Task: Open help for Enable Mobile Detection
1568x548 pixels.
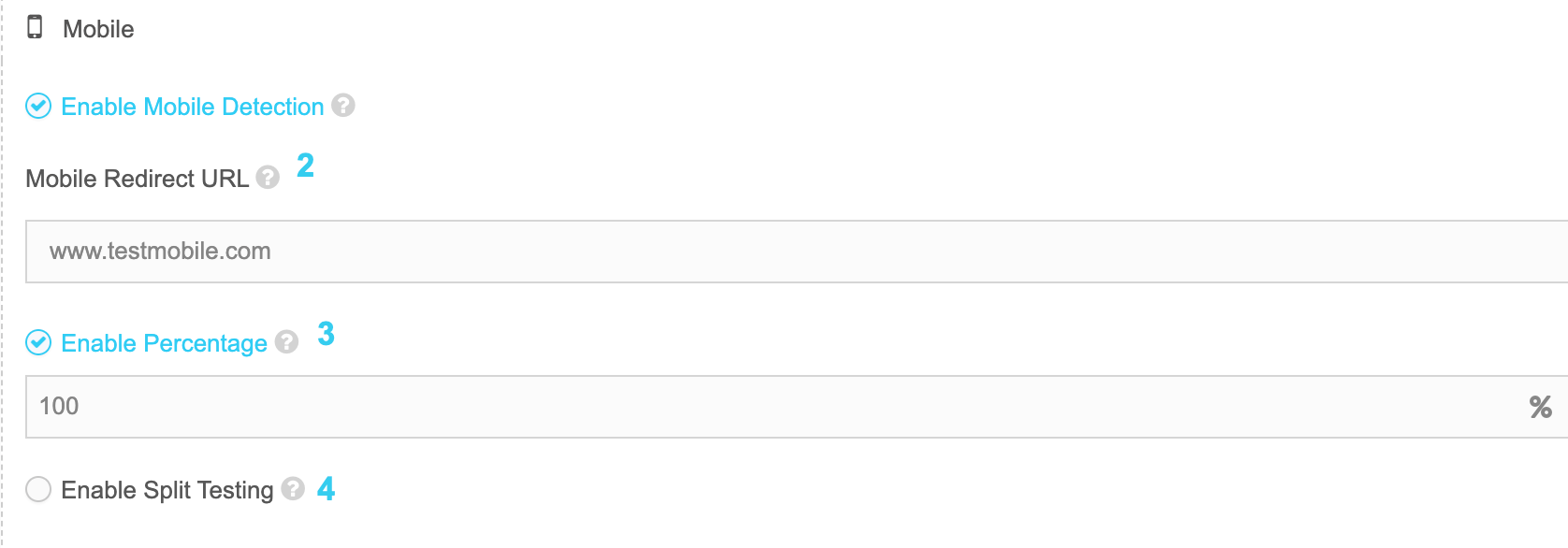Action: coord(343,106)
